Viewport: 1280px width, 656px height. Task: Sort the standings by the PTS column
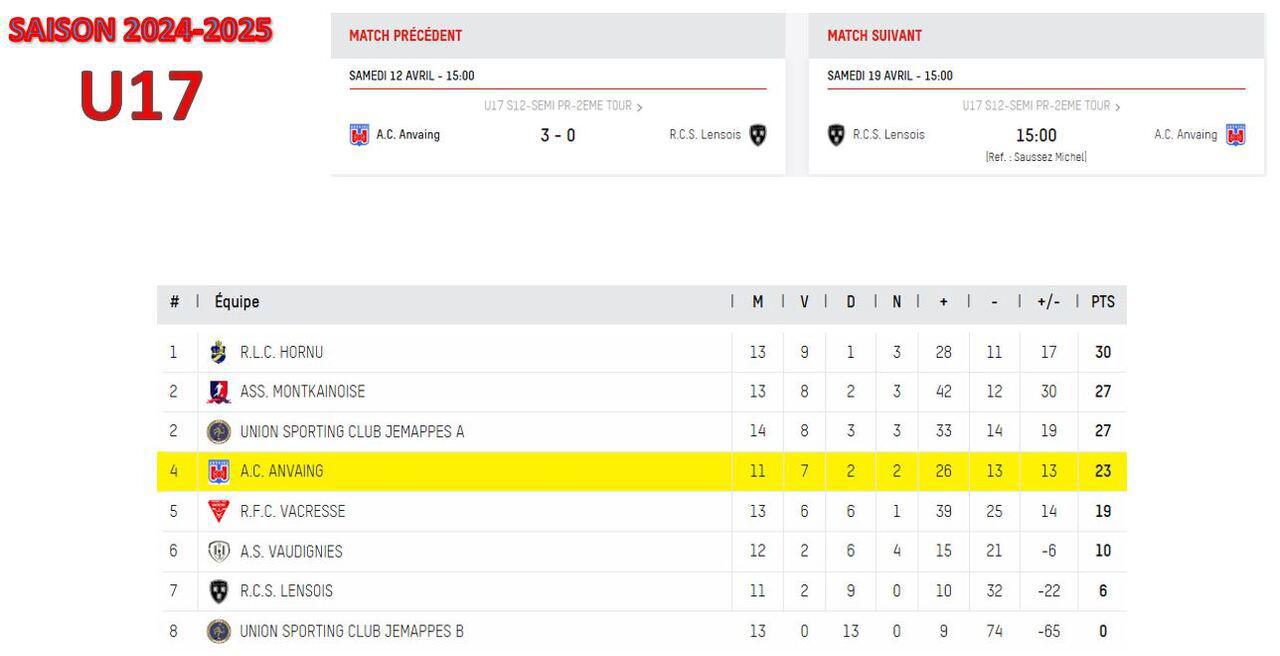[x=1102, y=302]
